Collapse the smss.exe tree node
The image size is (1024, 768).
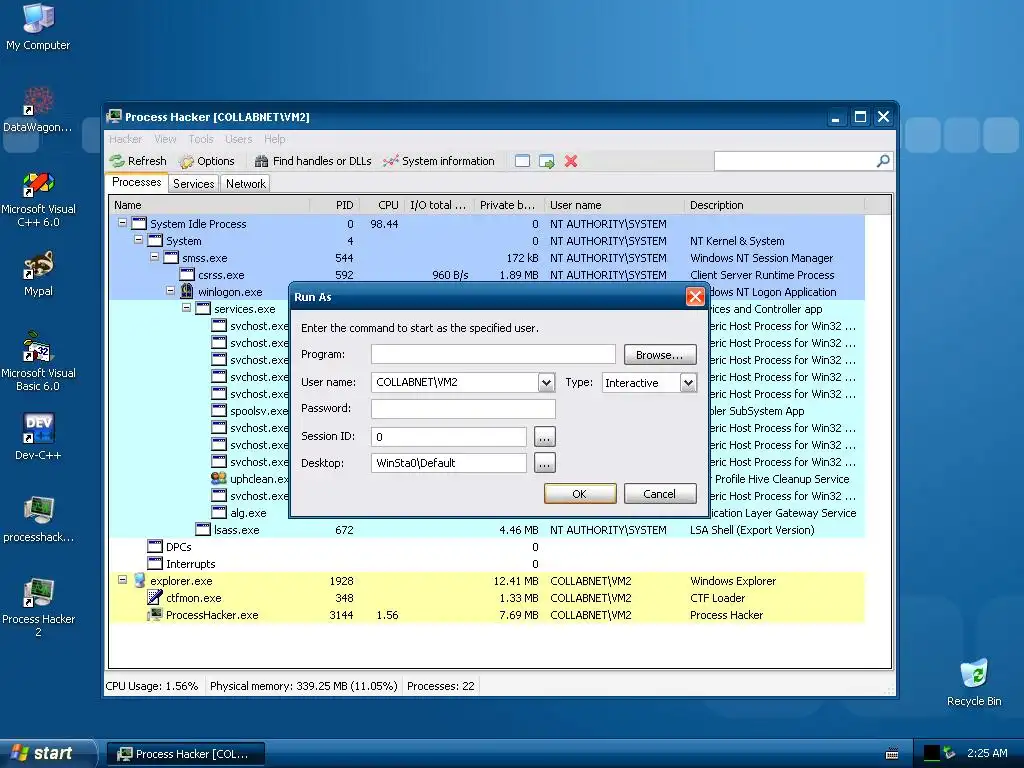point(155,257)
